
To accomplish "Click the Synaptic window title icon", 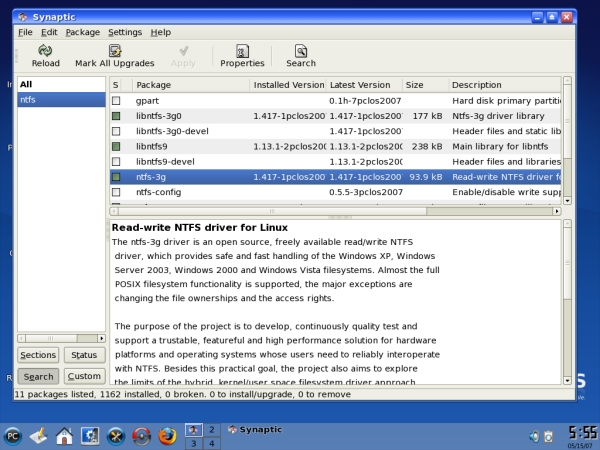I will (x=23, y=17).
